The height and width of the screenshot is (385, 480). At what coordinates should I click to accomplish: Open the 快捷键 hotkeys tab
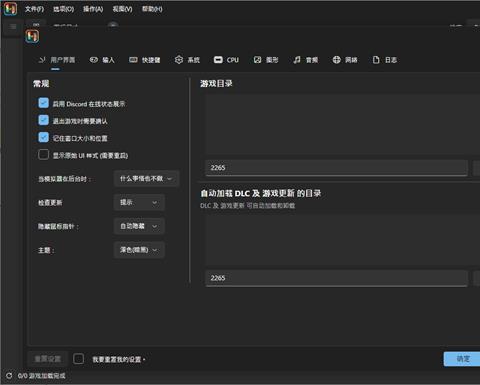point(145,60)
